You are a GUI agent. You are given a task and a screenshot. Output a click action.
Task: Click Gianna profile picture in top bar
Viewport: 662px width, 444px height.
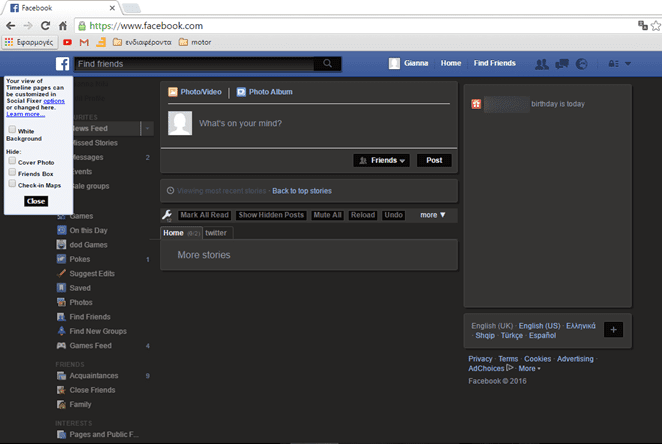point(394,63)
